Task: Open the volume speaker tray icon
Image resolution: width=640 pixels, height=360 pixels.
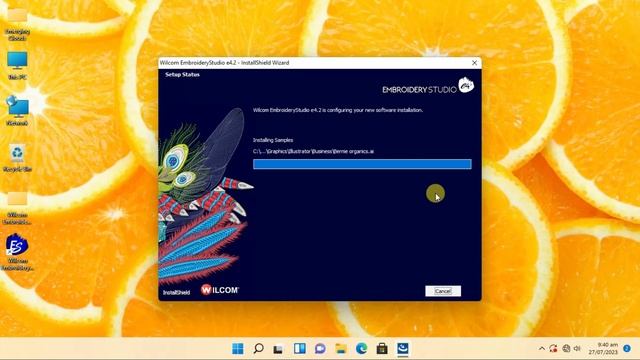Action: tap(577, 349)
